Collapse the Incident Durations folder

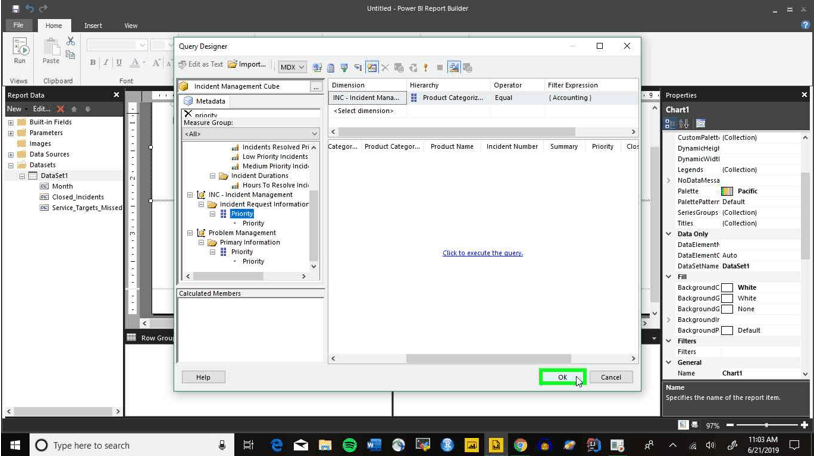[x=212, y=176]
